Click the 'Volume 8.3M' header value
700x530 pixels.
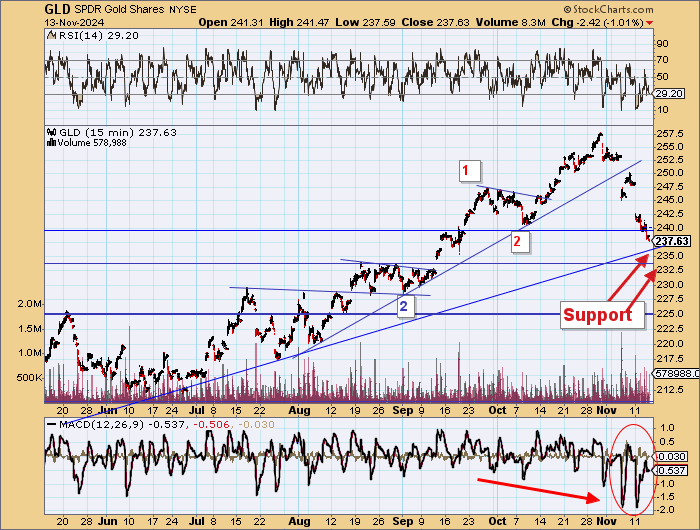pyautogui.click(x=510, y=22)
